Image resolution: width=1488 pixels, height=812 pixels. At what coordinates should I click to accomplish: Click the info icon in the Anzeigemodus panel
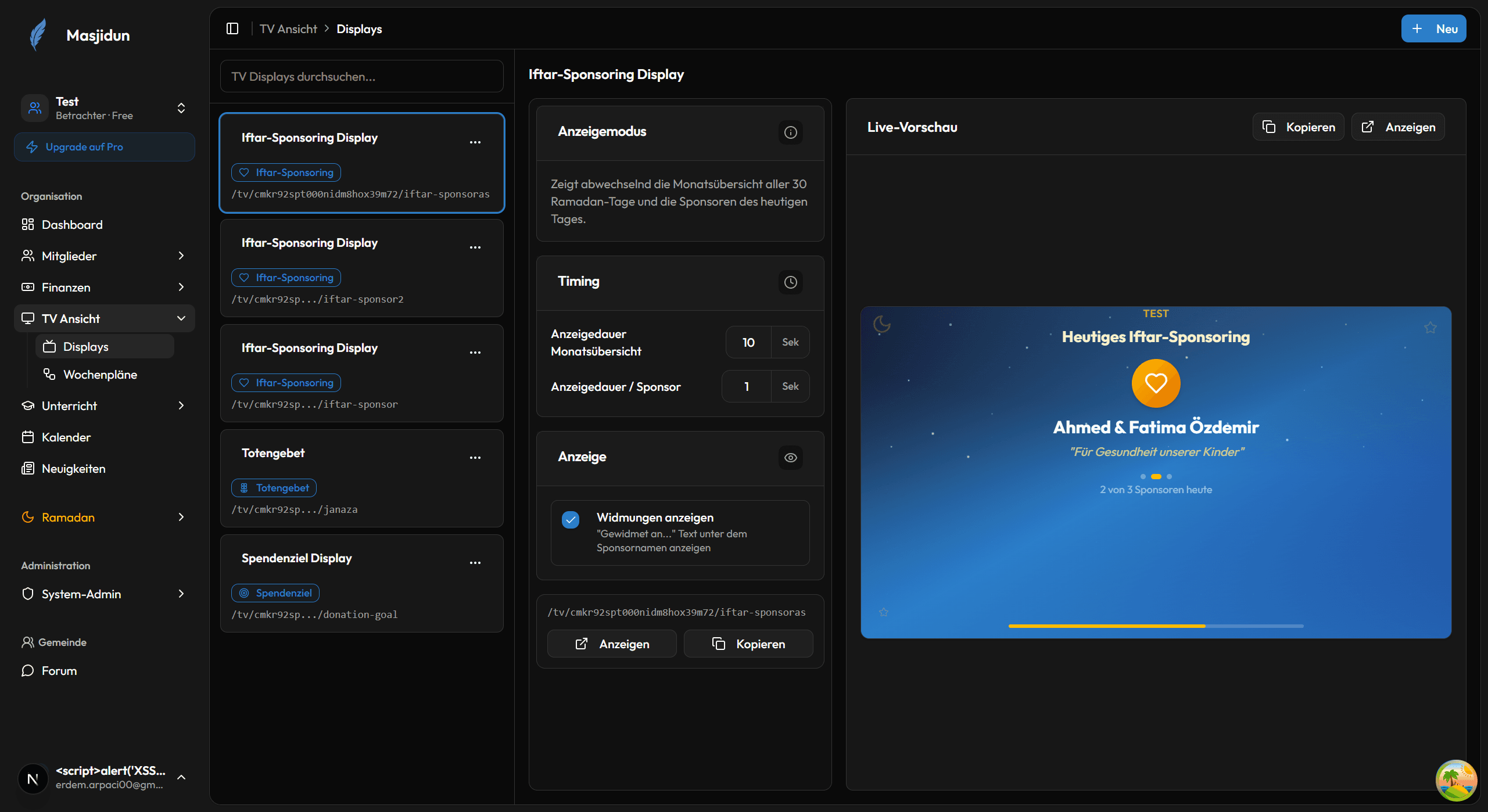790,132
